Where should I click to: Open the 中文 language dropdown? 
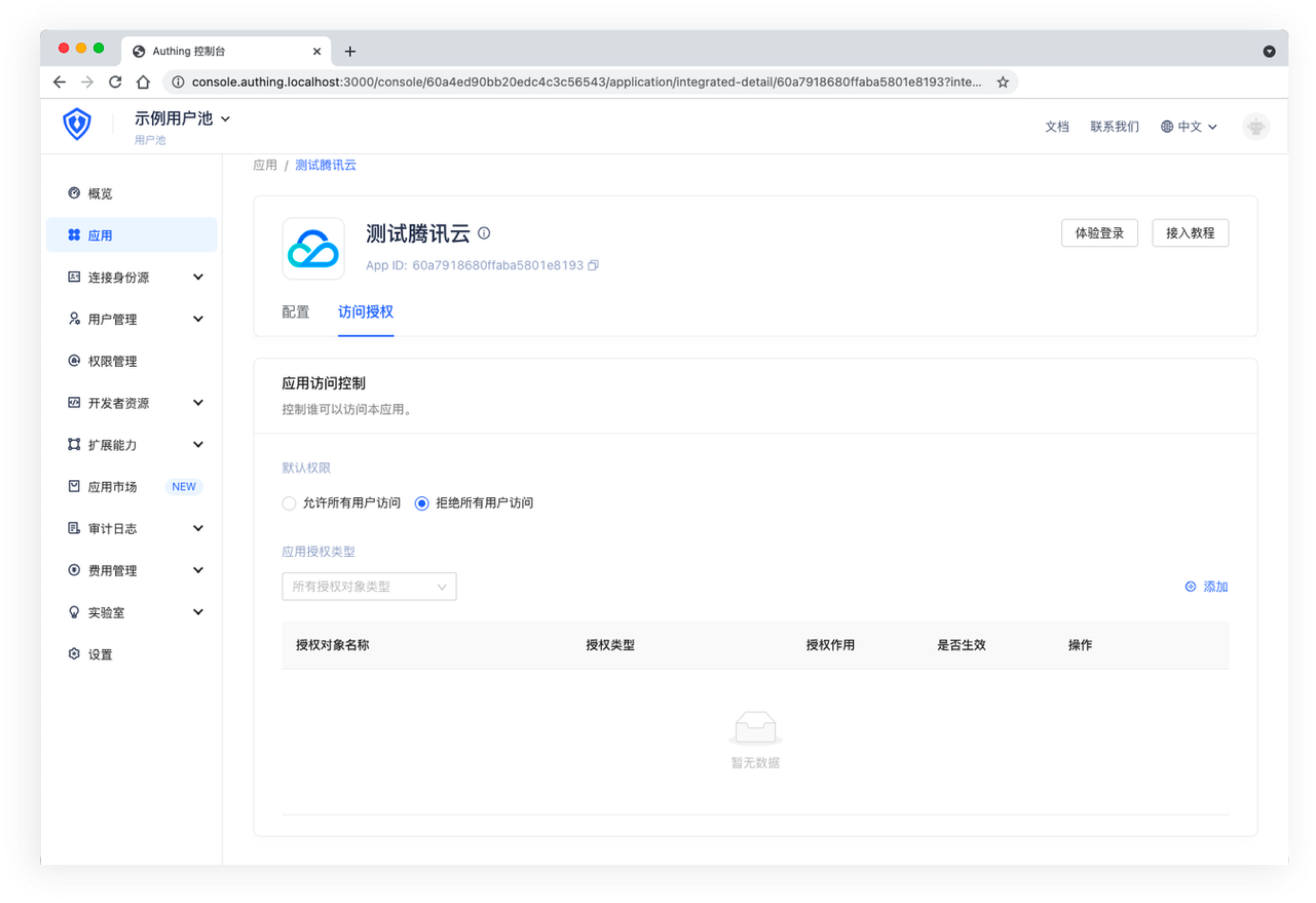(x=1189, y=126)
